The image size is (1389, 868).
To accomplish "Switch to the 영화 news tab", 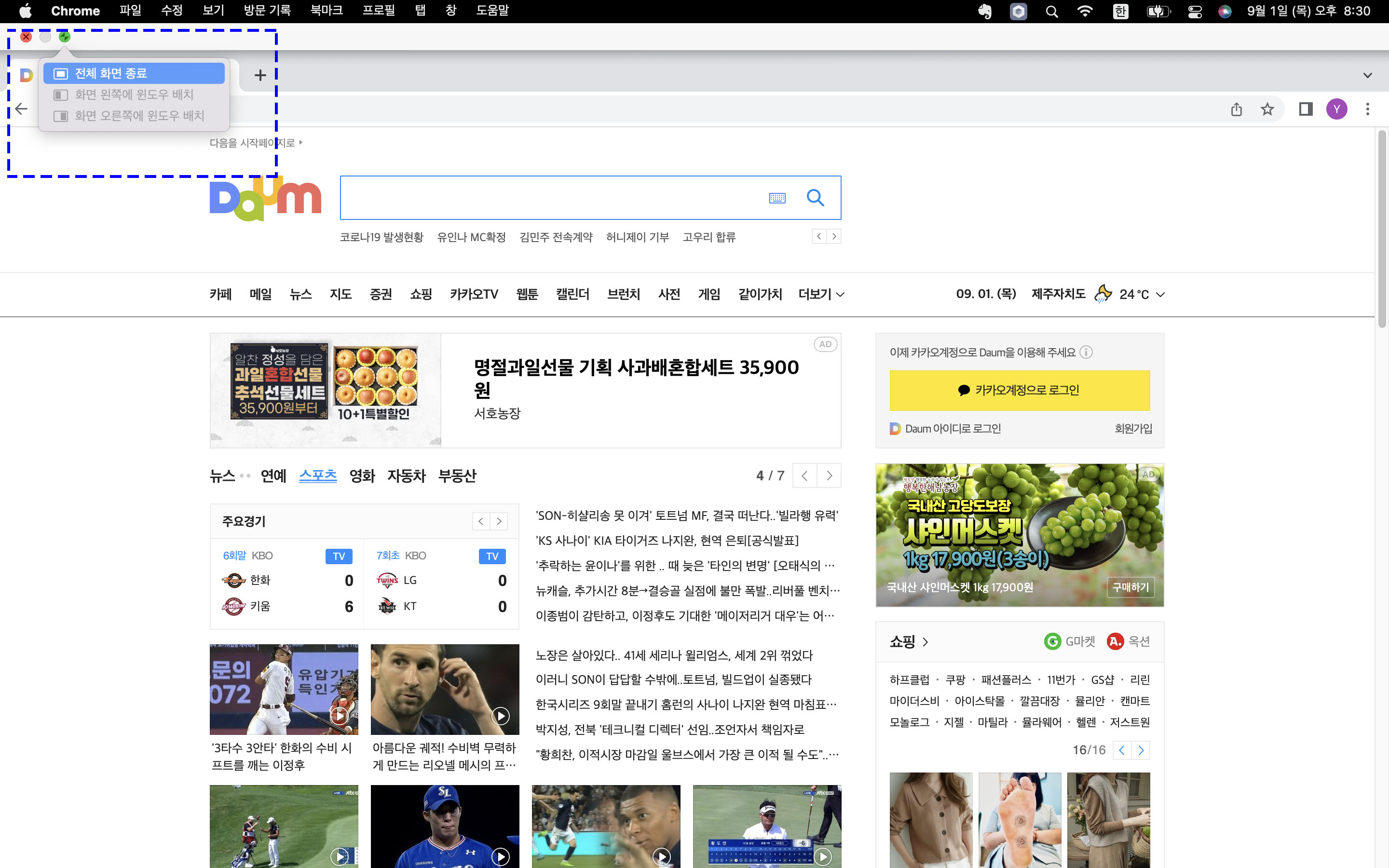I will point(362,476).
